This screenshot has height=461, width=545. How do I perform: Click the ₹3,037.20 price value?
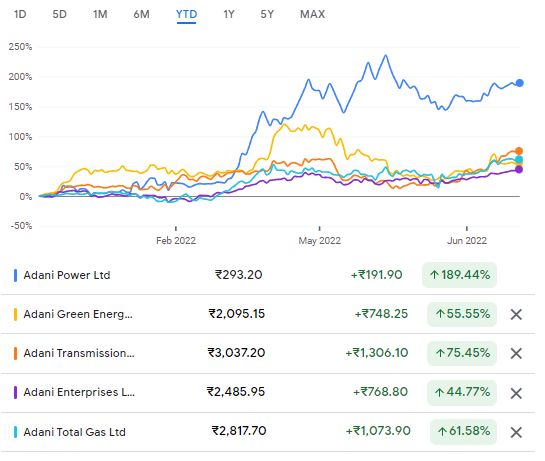coord(236,353)
